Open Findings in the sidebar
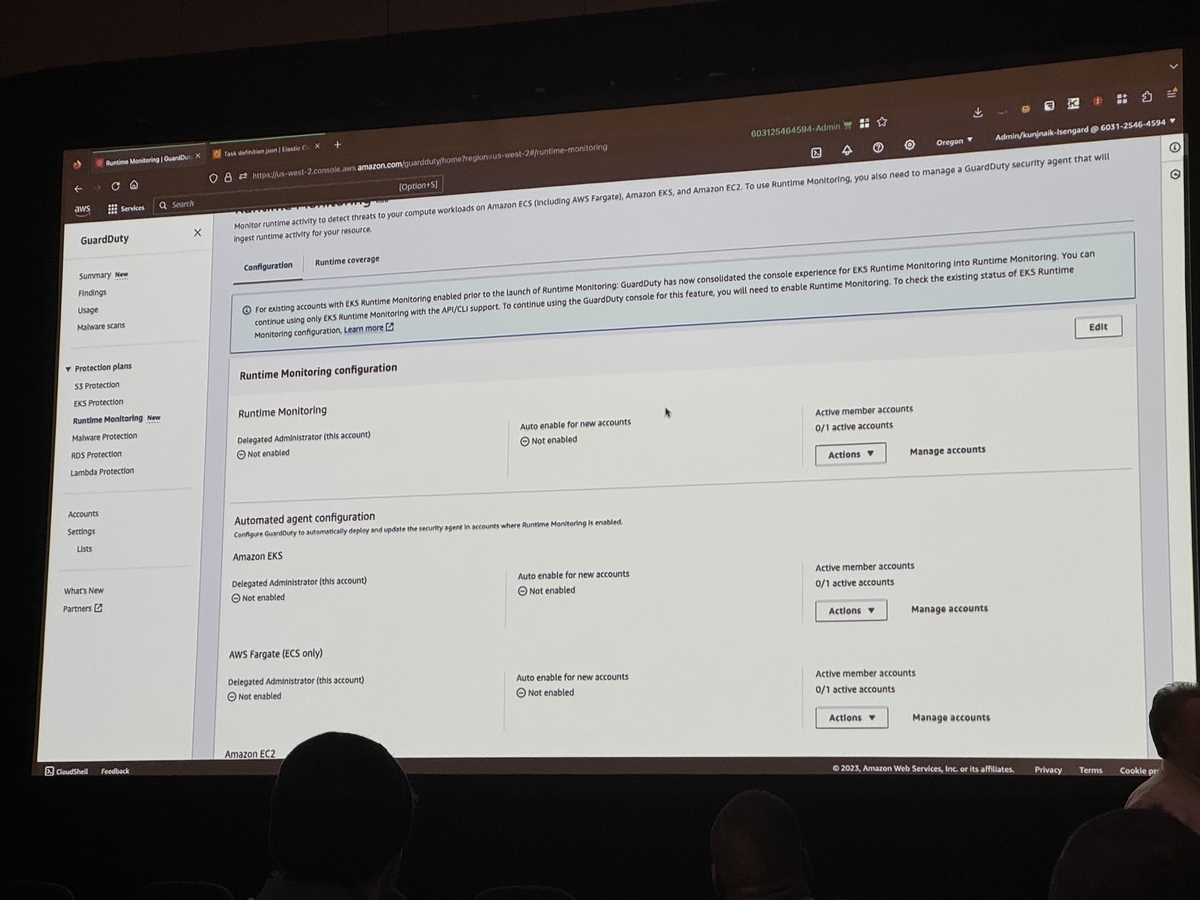The width and height of the screenshot is (1200, 900). 92,293
